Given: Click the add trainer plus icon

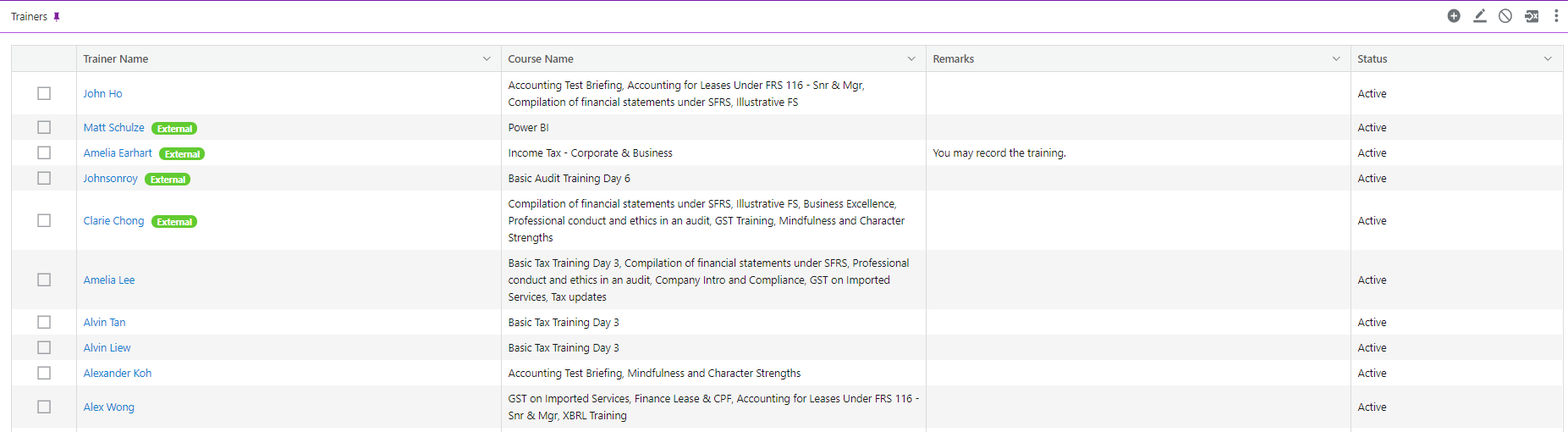Looking at the screenshot, I should click(x=1454, y=16).
